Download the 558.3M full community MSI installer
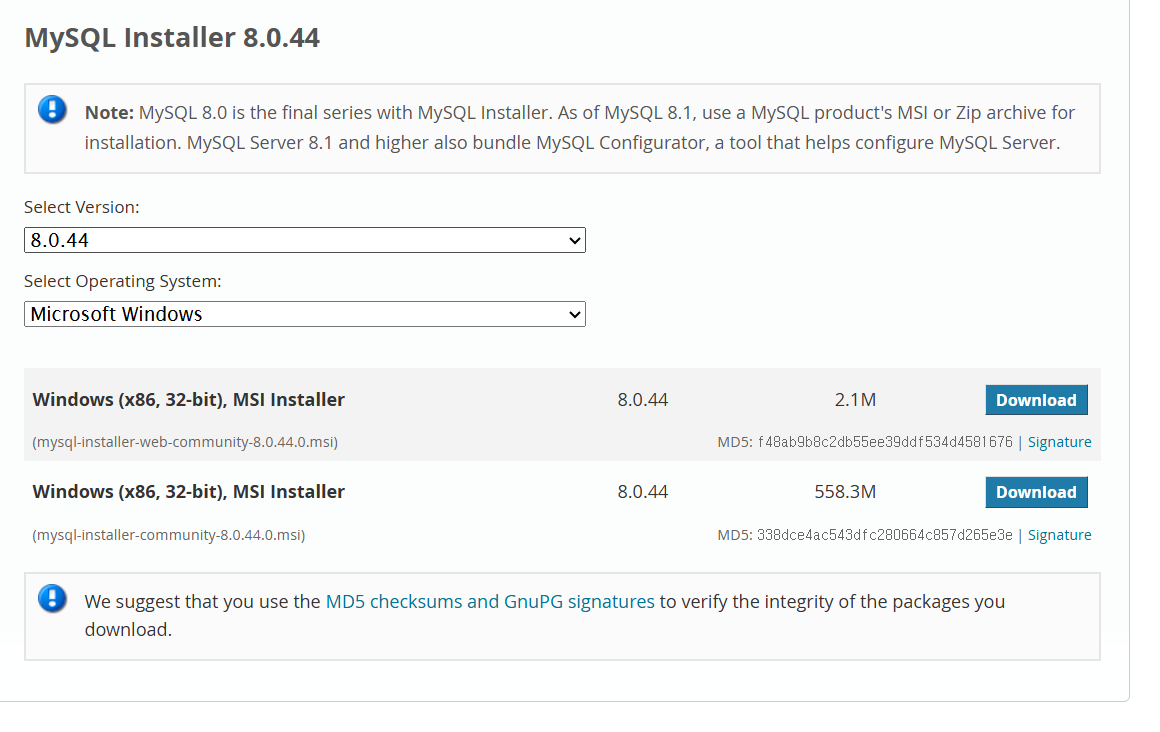Viewport: 1160px width, 732px height. pyautogui.click(x=1036, y=492)
